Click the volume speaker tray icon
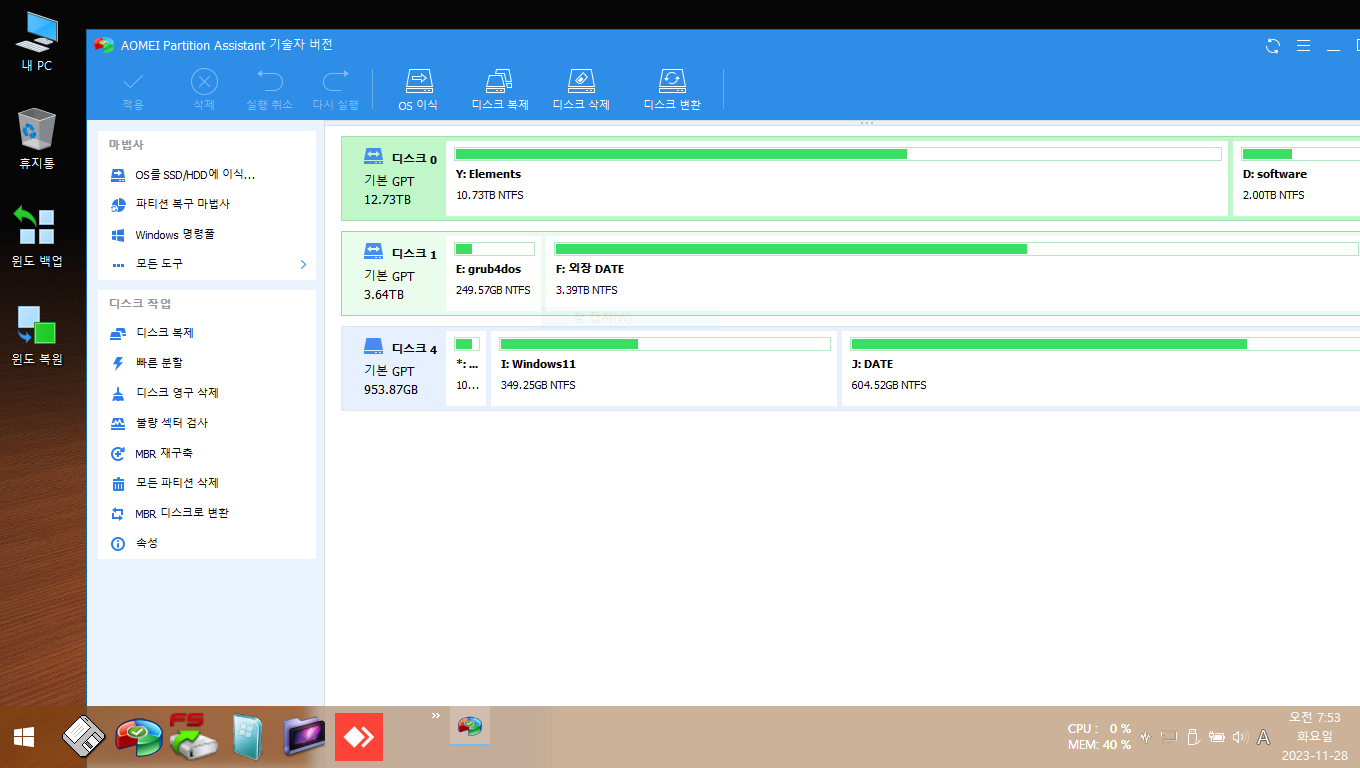The width and height of the screenshot is (1360, 768). pyautogui.click(x=1240, y=737)
